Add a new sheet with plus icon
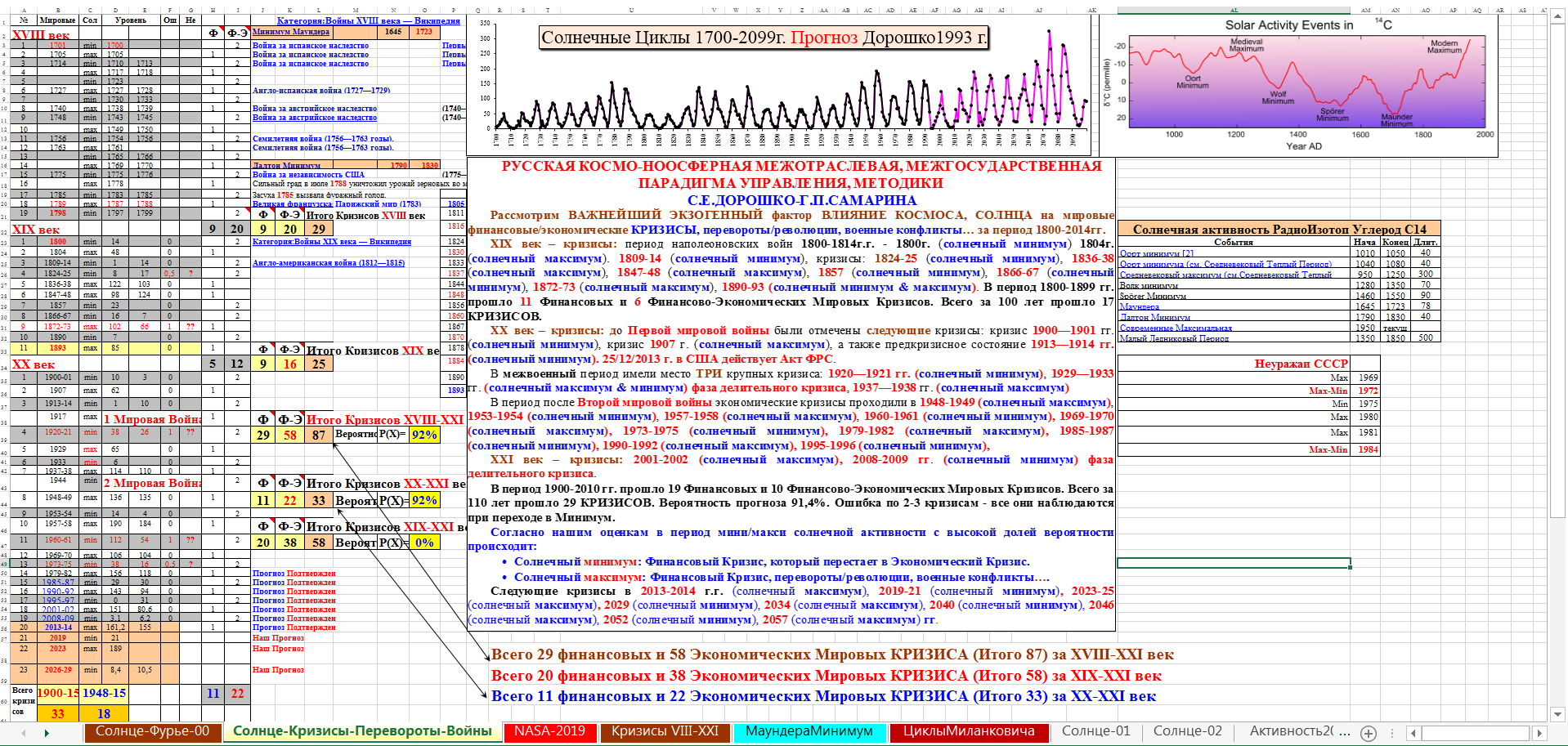 click(x=1369, y=734)
